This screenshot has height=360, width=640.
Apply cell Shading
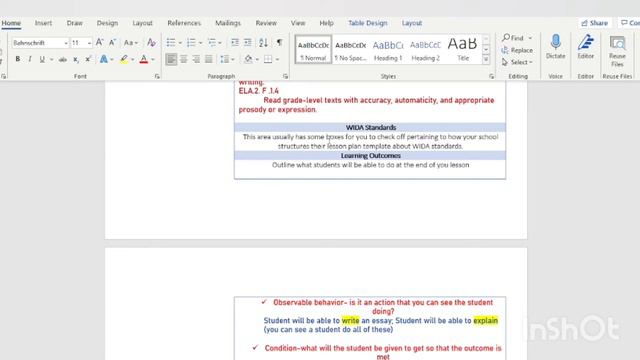tap(248, 60)
